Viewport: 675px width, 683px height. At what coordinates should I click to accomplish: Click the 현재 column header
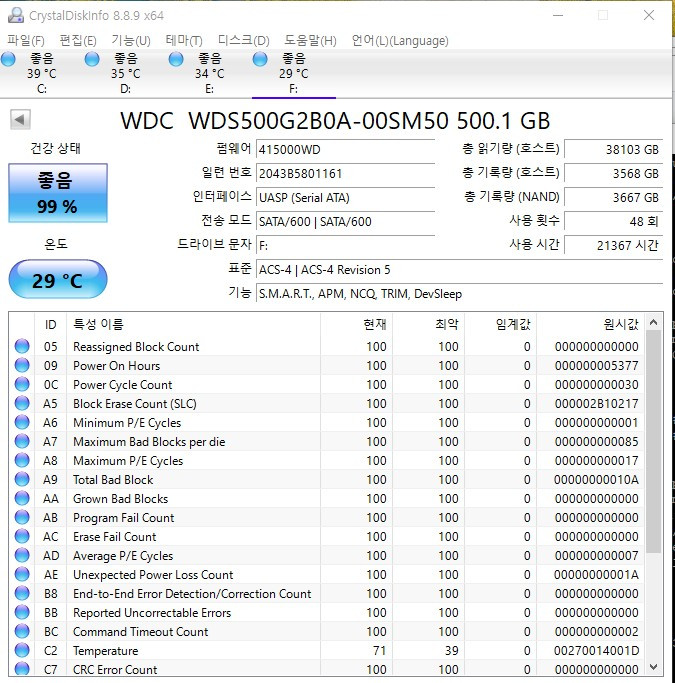pos(356,325)
